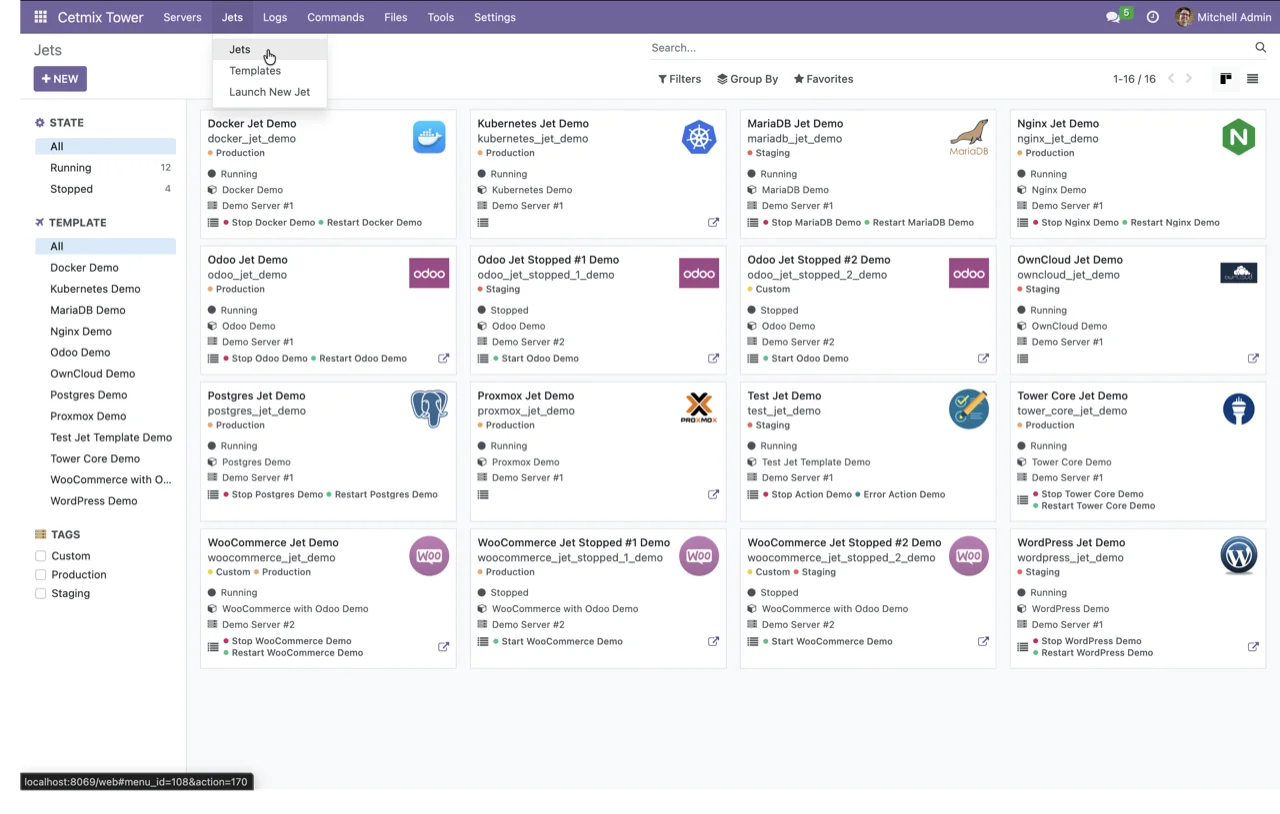This screenshot has width=1280, height=814.
Task: Open the external link icon on WordPress Jet Demo
Action: pos(1253,646)
